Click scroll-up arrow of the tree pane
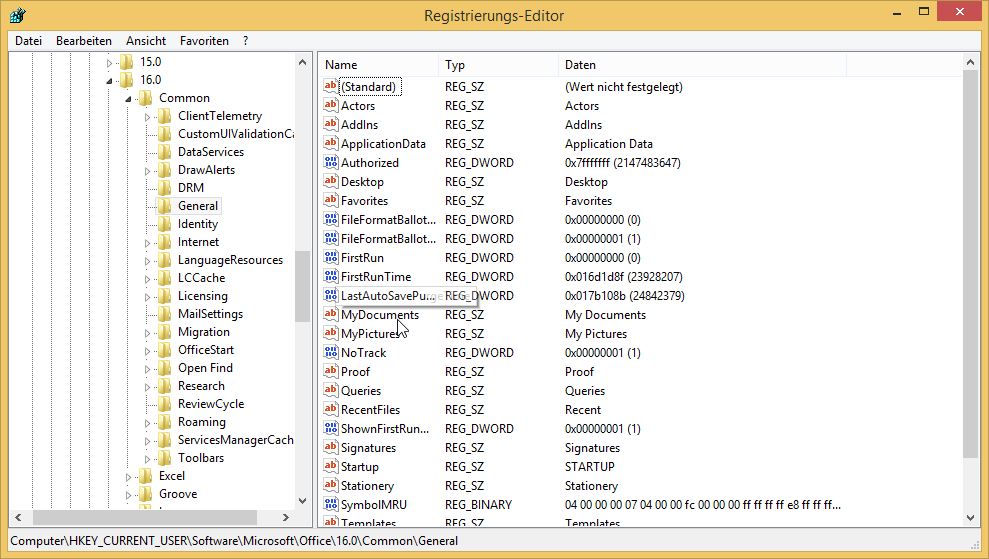This screenshot has width=989, height=559. click(x=302, y=62)
